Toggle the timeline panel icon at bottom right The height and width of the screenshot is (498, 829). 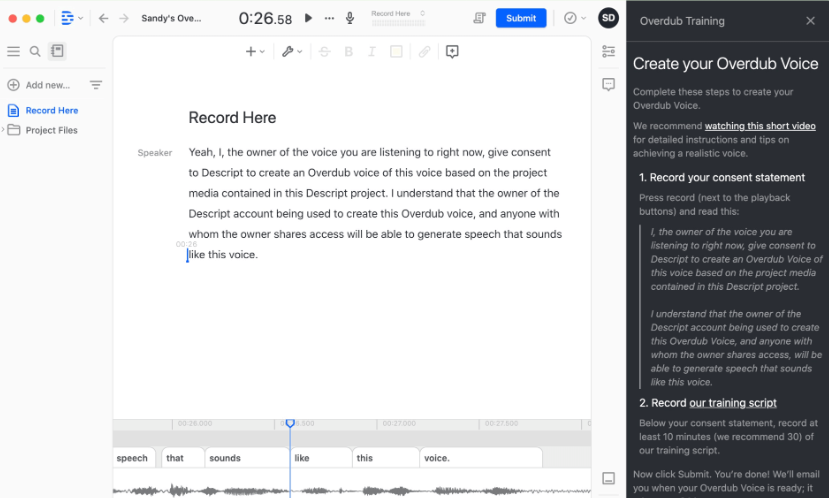click(609, 478)
